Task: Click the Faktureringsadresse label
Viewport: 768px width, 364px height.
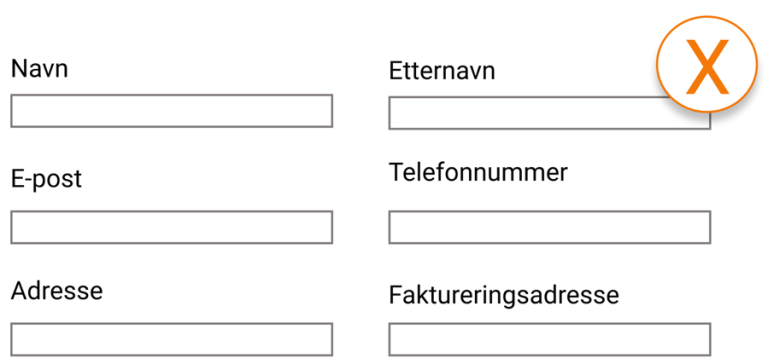Action: pyautogui.click(x=504, y=295)
